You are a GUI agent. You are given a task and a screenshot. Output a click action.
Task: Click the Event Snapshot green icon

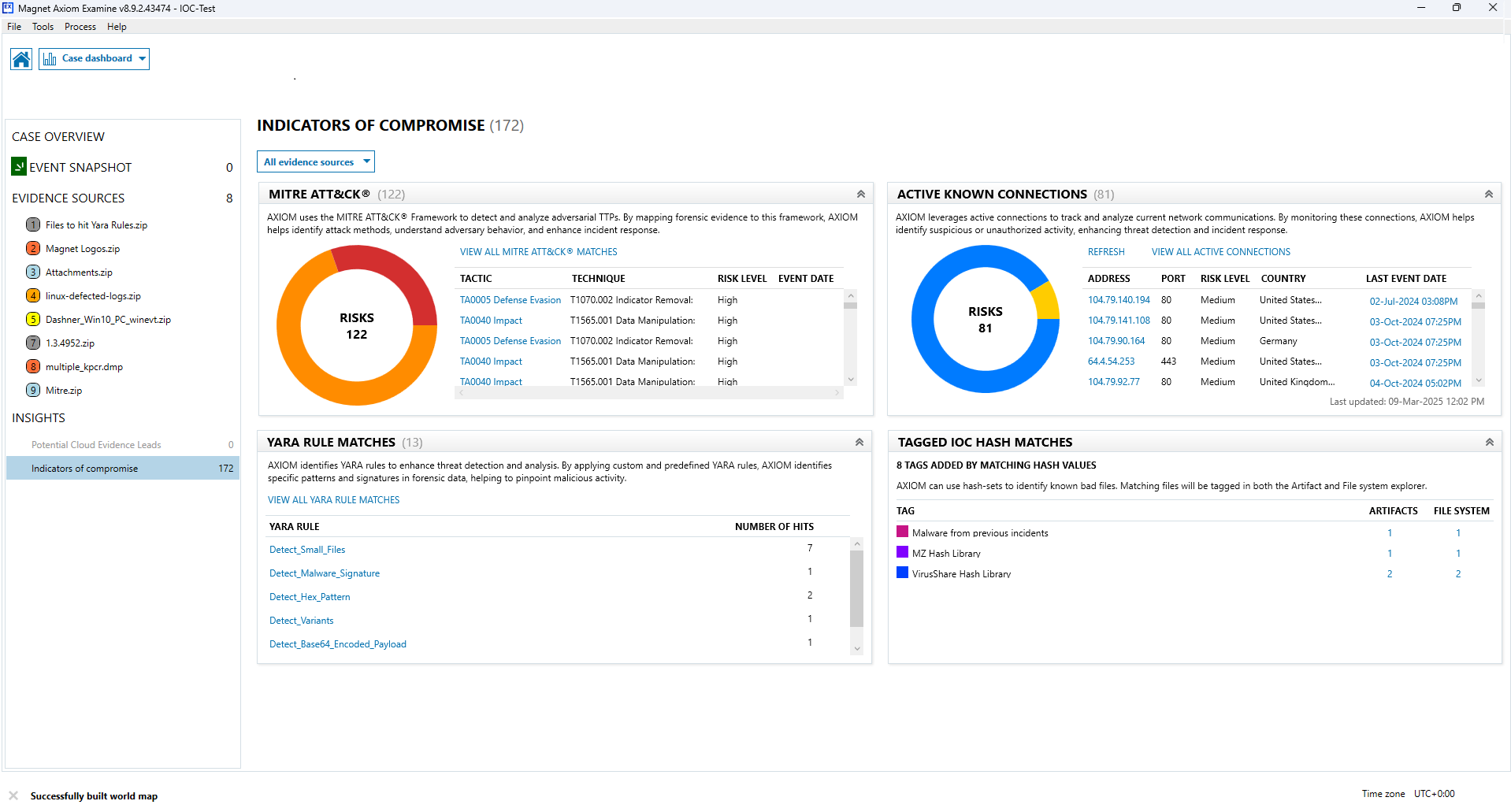[19, 167]
